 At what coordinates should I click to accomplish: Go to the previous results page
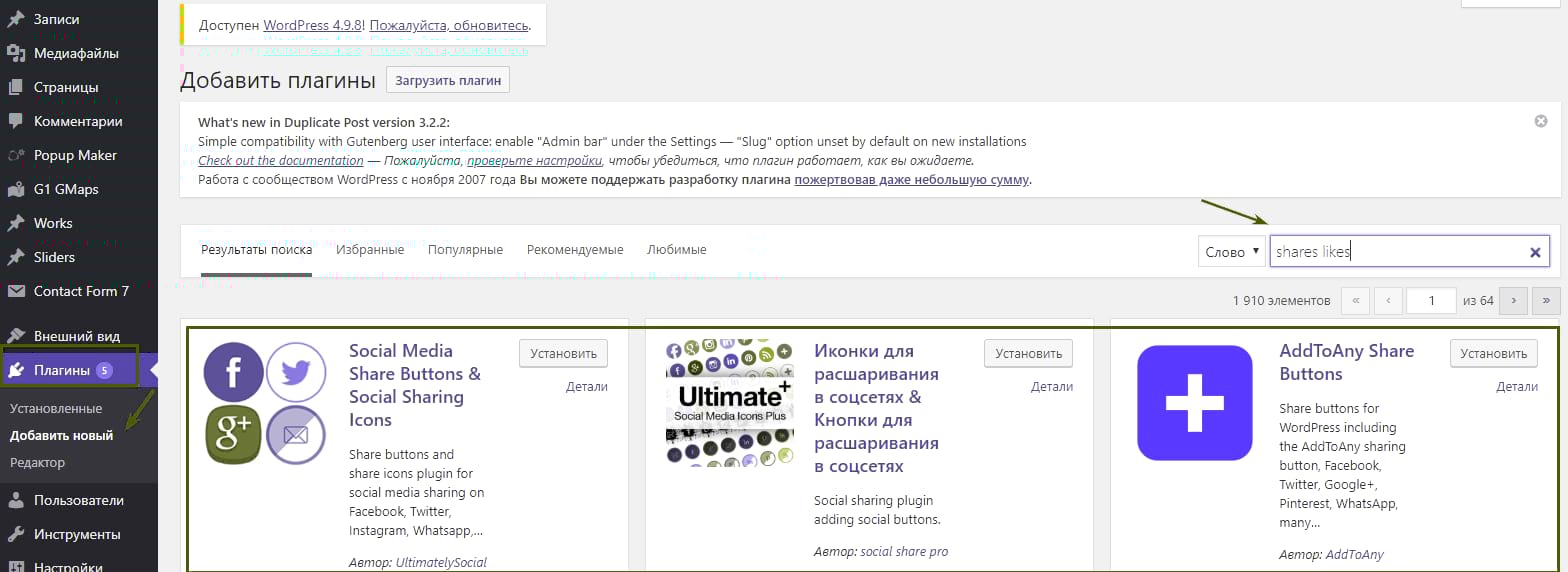[x=1388, y=300]
